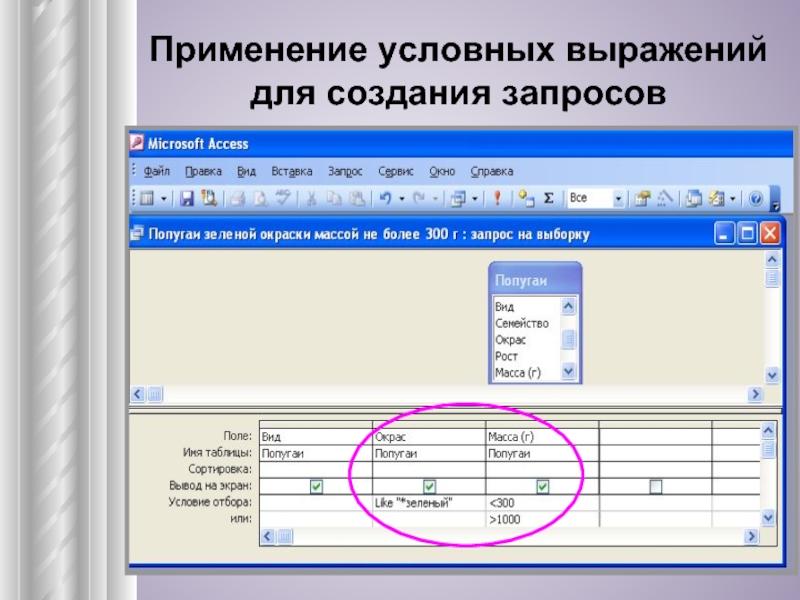
Task: Expand the Query Type dropdown arrow
Action: tap(476, 199)
